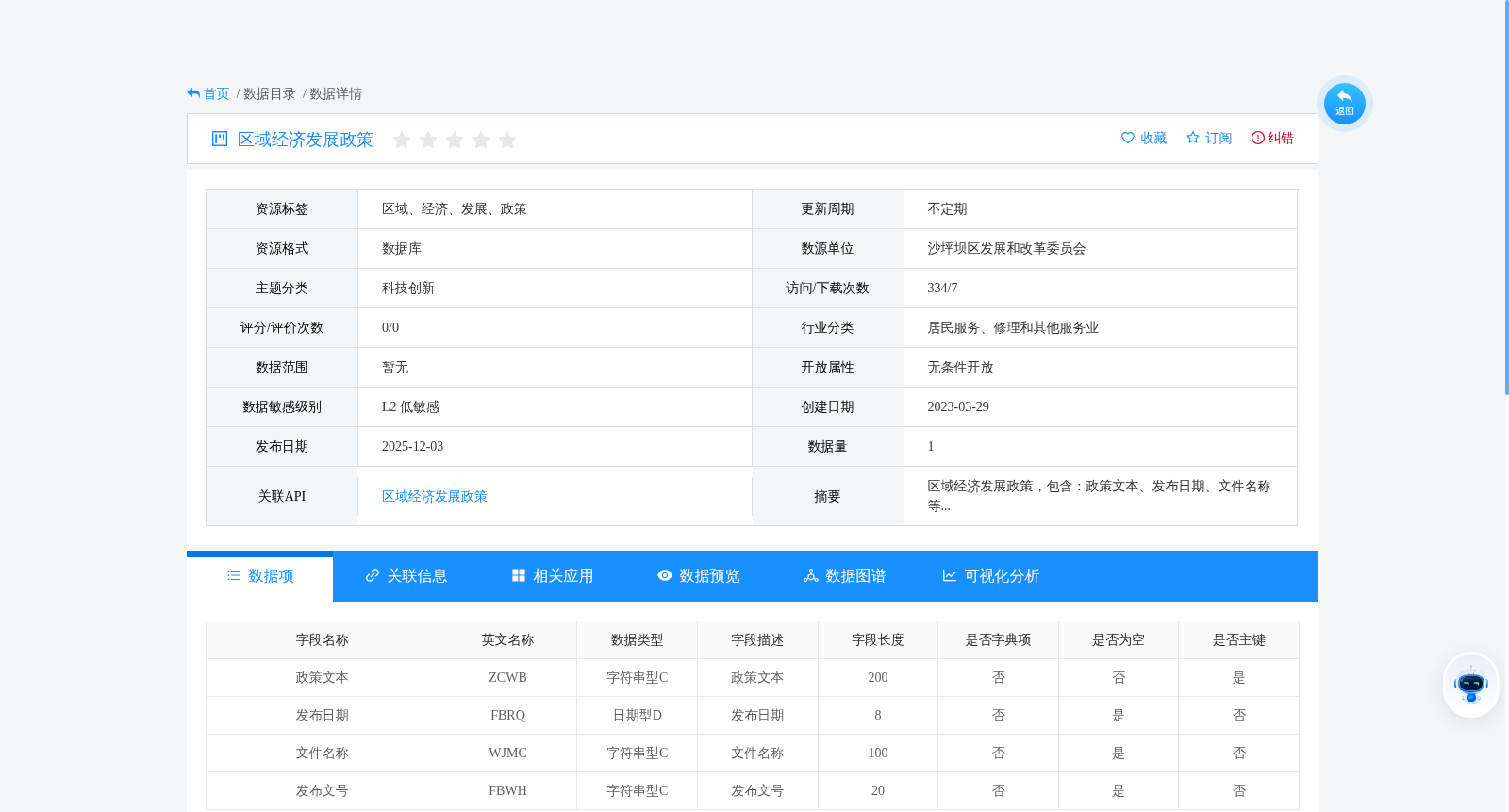Image resolution: width=1509 pixels, height=812 pixels.
Task: Click the grid icon on 相关应用 tab
Action: (x=519, y=575)
